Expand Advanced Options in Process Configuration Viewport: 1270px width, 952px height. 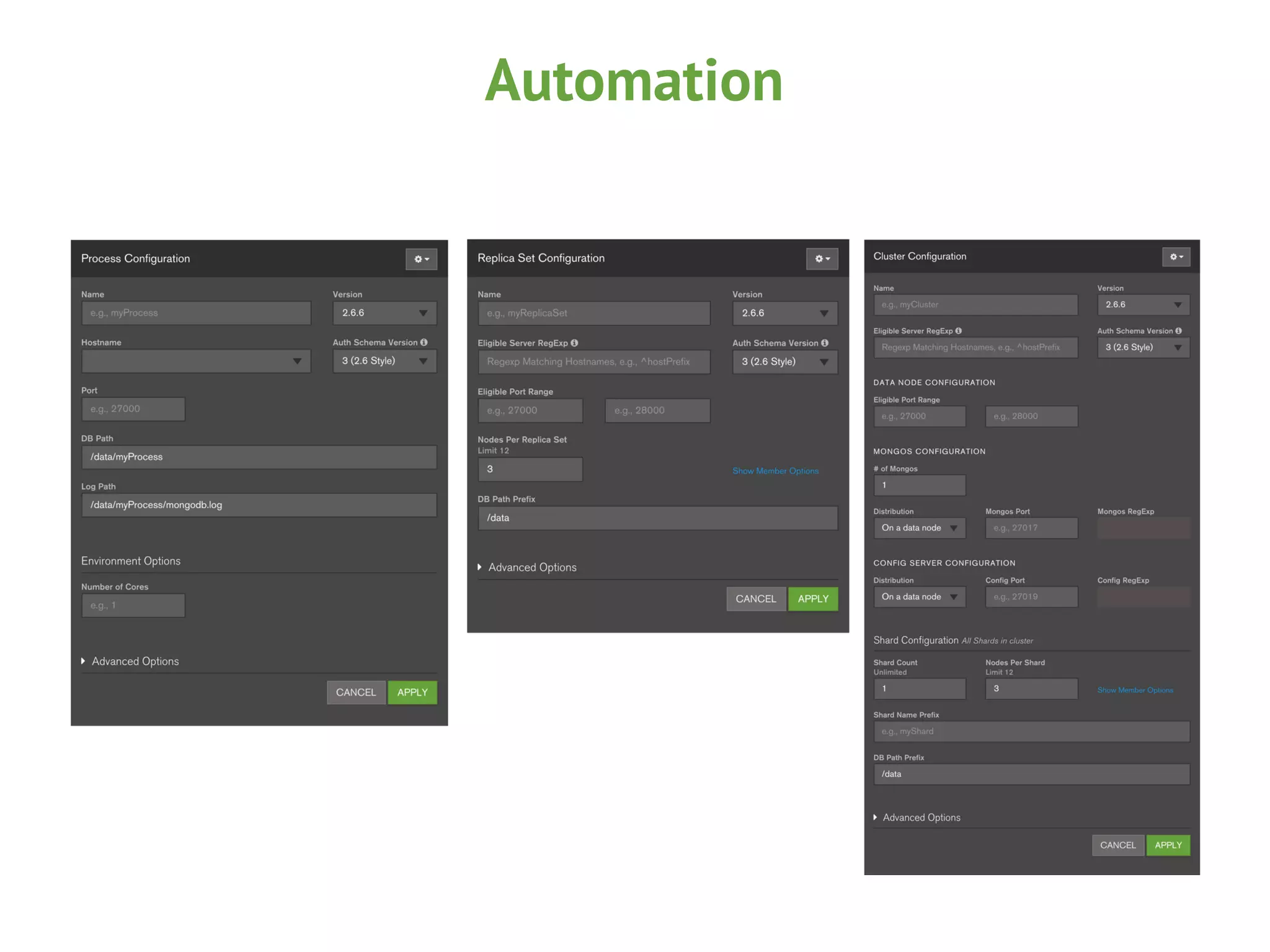point(130,661)
